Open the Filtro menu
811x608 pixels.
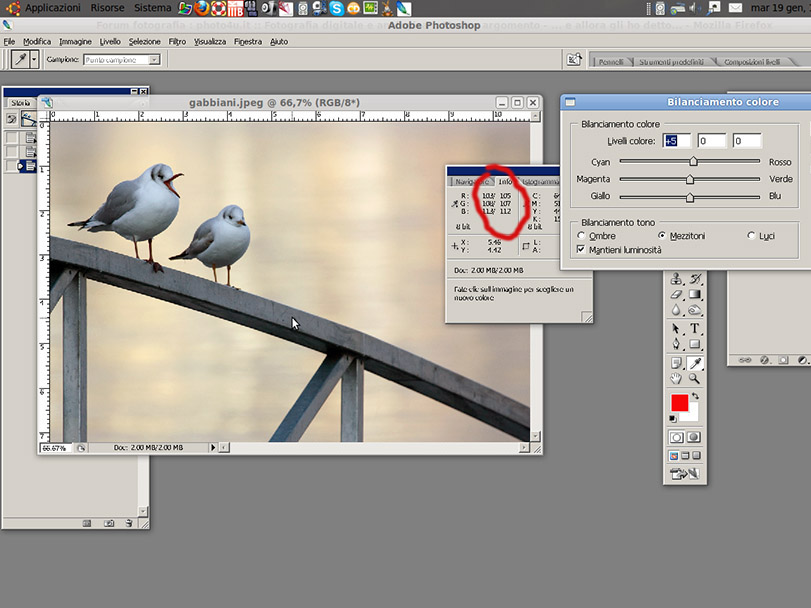pyautogui.click(x=177, y=42)
